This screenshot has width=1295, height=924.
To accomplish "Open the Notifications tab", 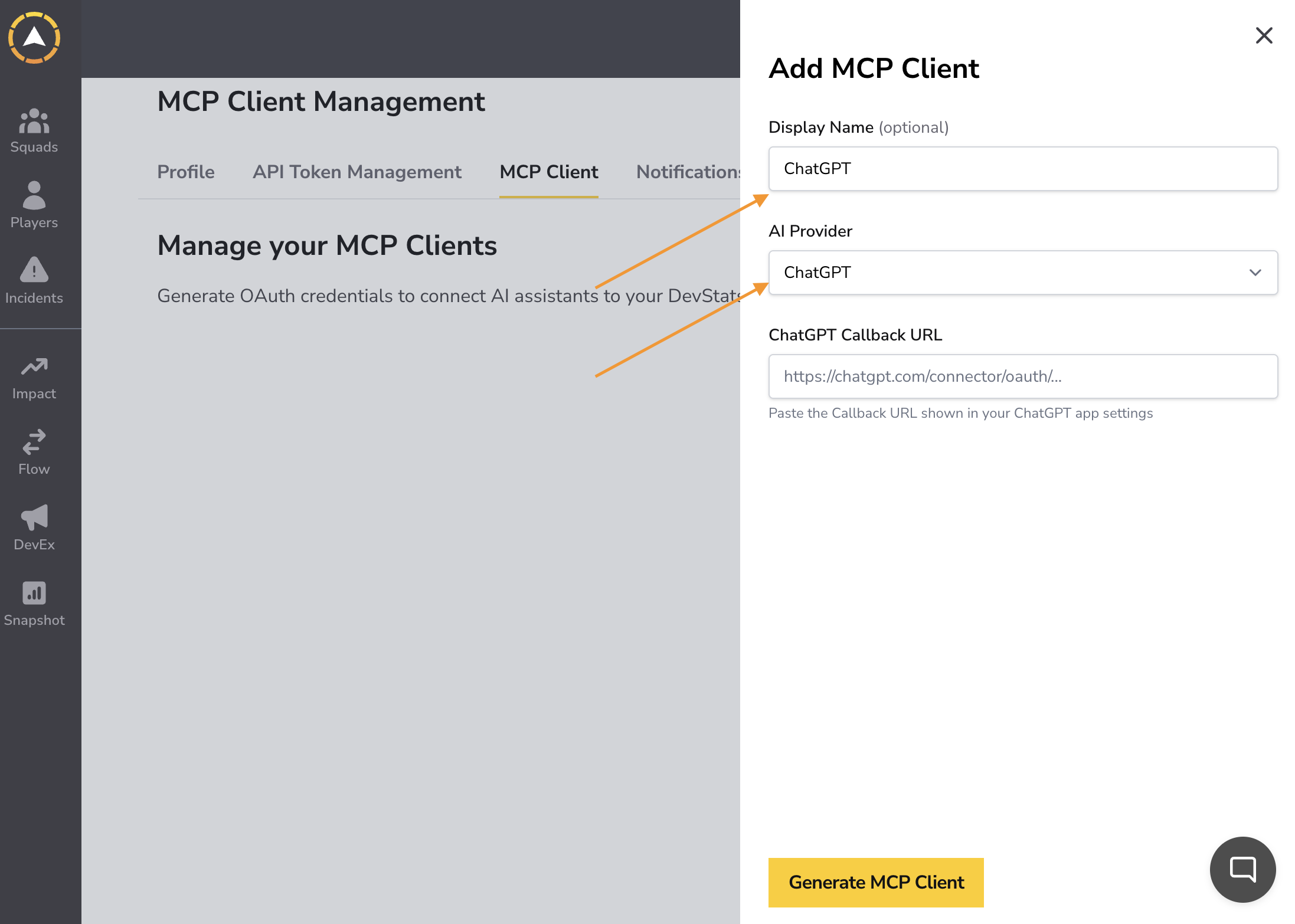I will click(x=688, y=172).
